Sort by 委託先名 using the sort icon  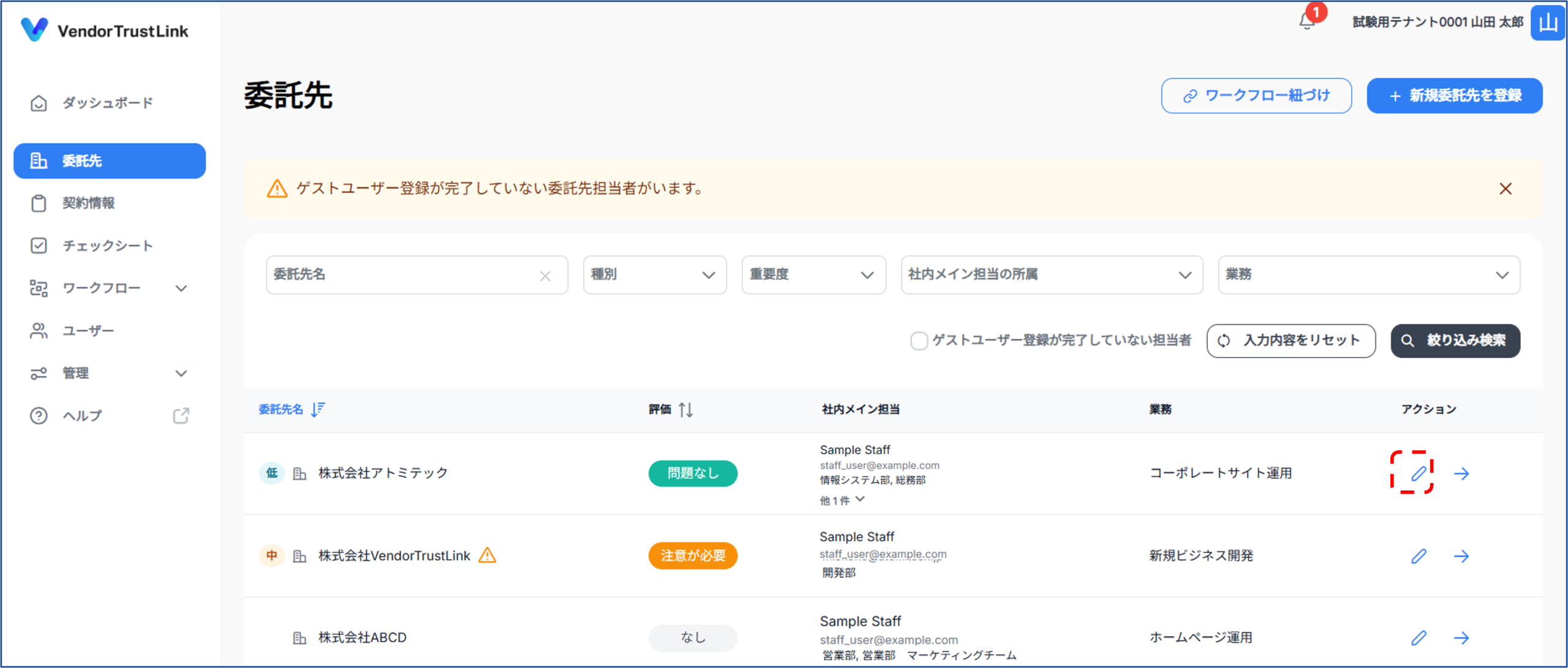(318, 409)
